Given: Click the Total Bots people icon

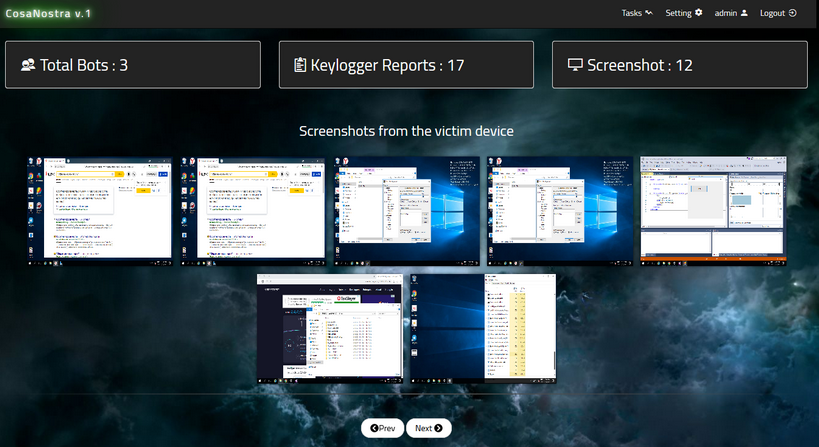Looking at the screenshot, I should pyautogui.click(x=28, y=65).
